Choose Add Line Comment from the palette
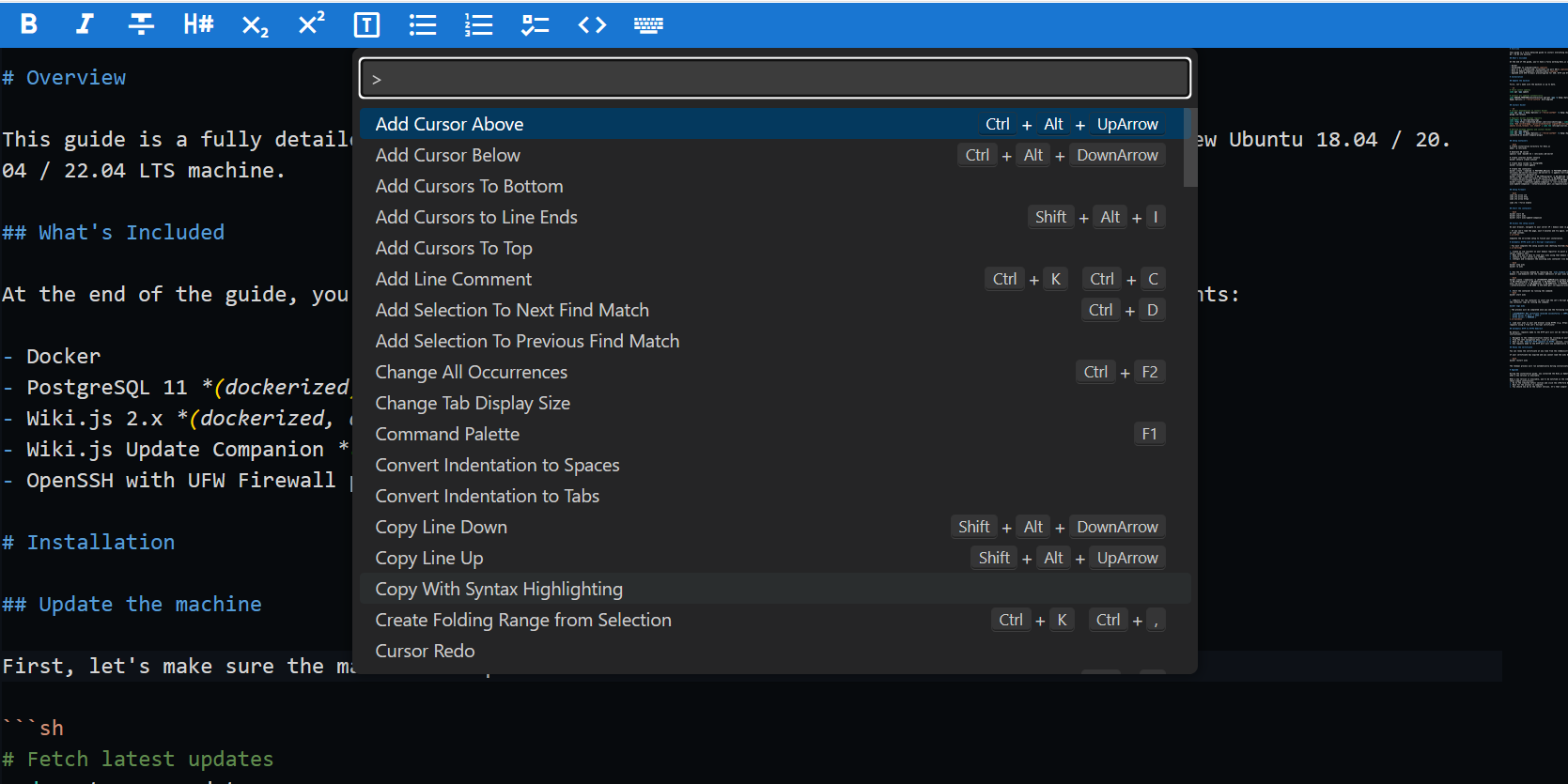The height and width of the screenshot is (784, 1568). (x=454, y=279)
